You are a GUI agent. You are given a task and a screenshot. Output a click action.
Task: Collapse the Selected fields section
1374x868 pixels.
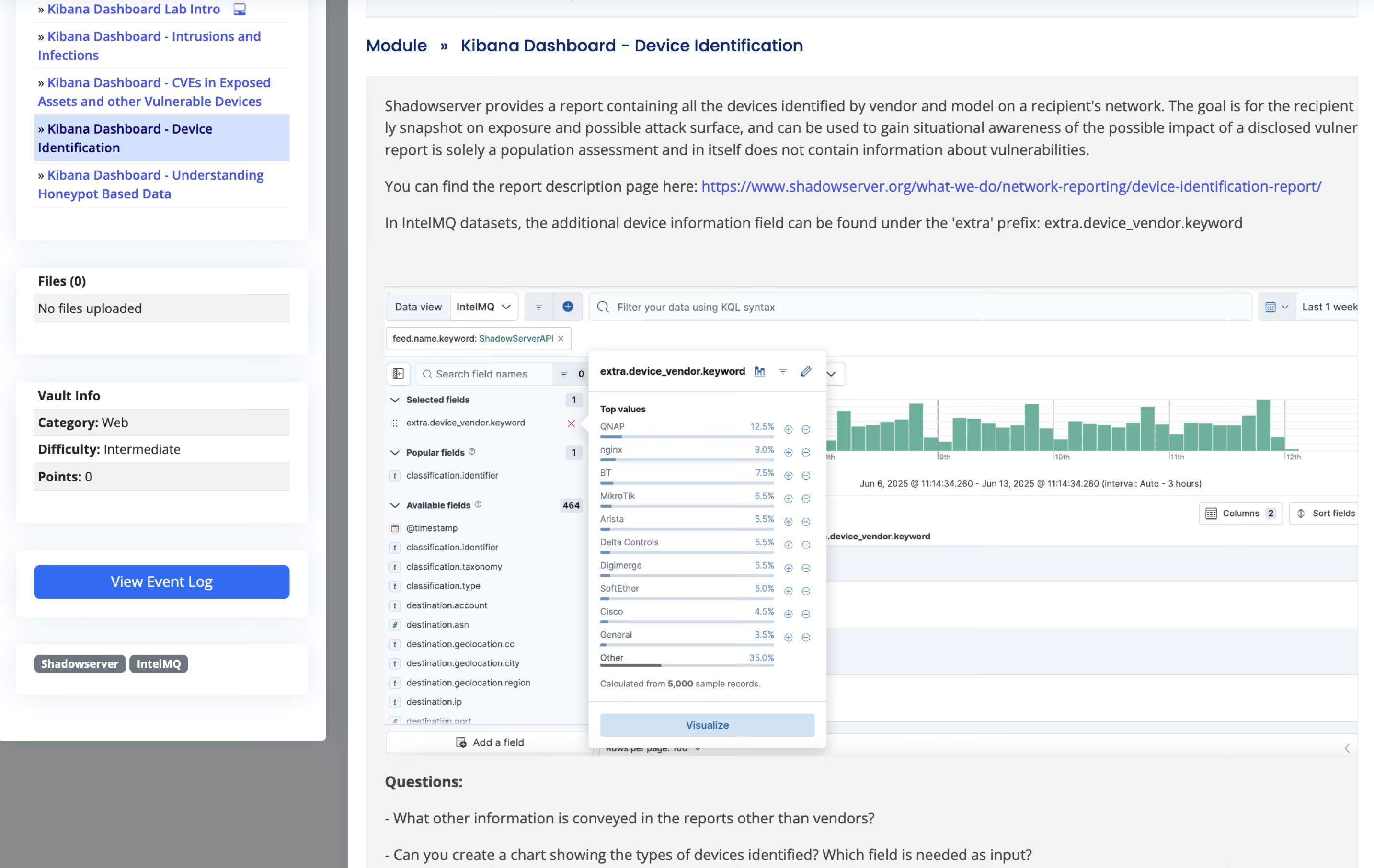(395, 400)
